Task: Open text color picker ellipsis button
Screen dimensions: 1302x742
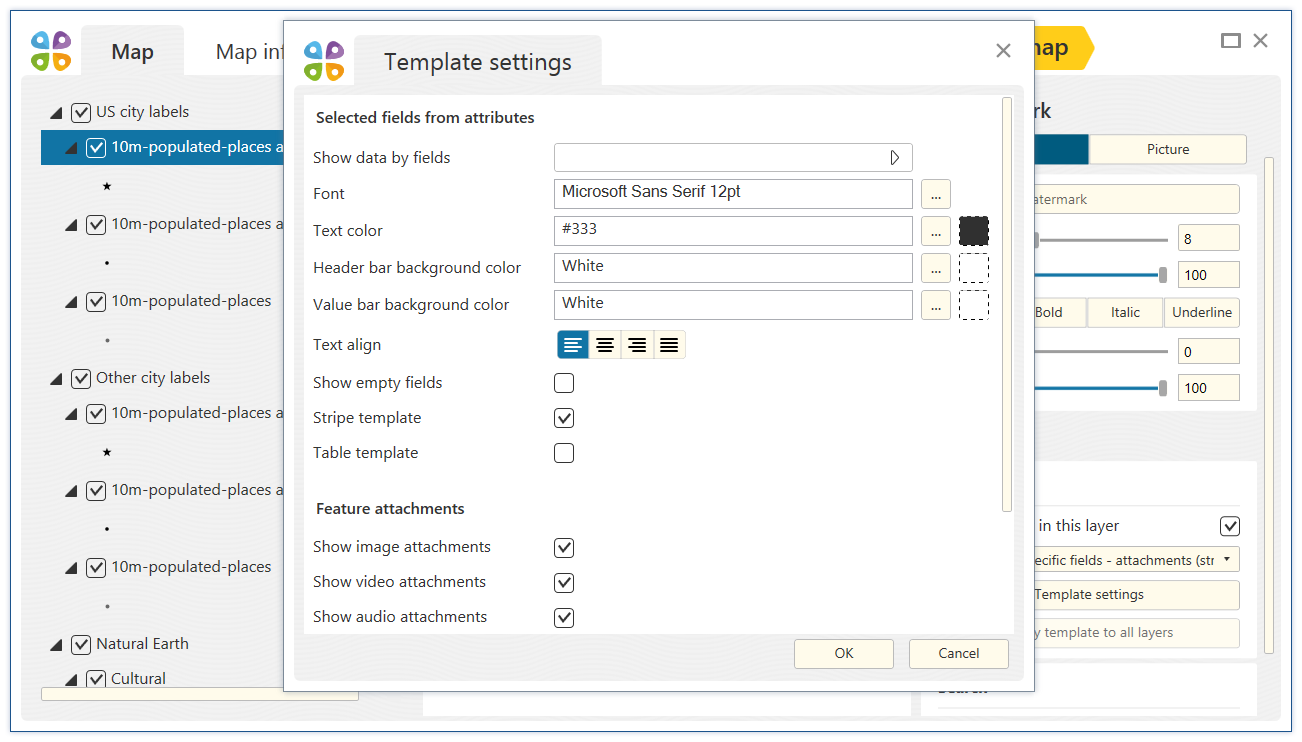Action: point(935,231)
